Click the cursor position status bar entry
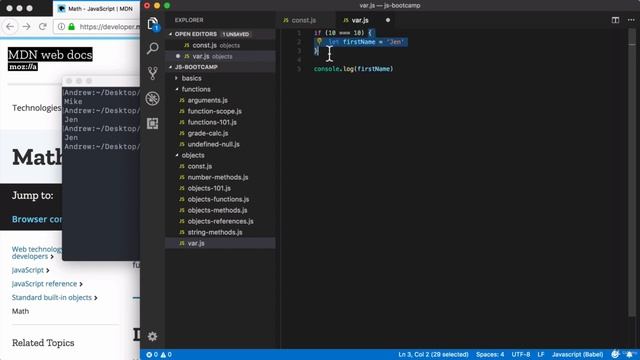The image size is (640, 360). (x=433, y=355)
